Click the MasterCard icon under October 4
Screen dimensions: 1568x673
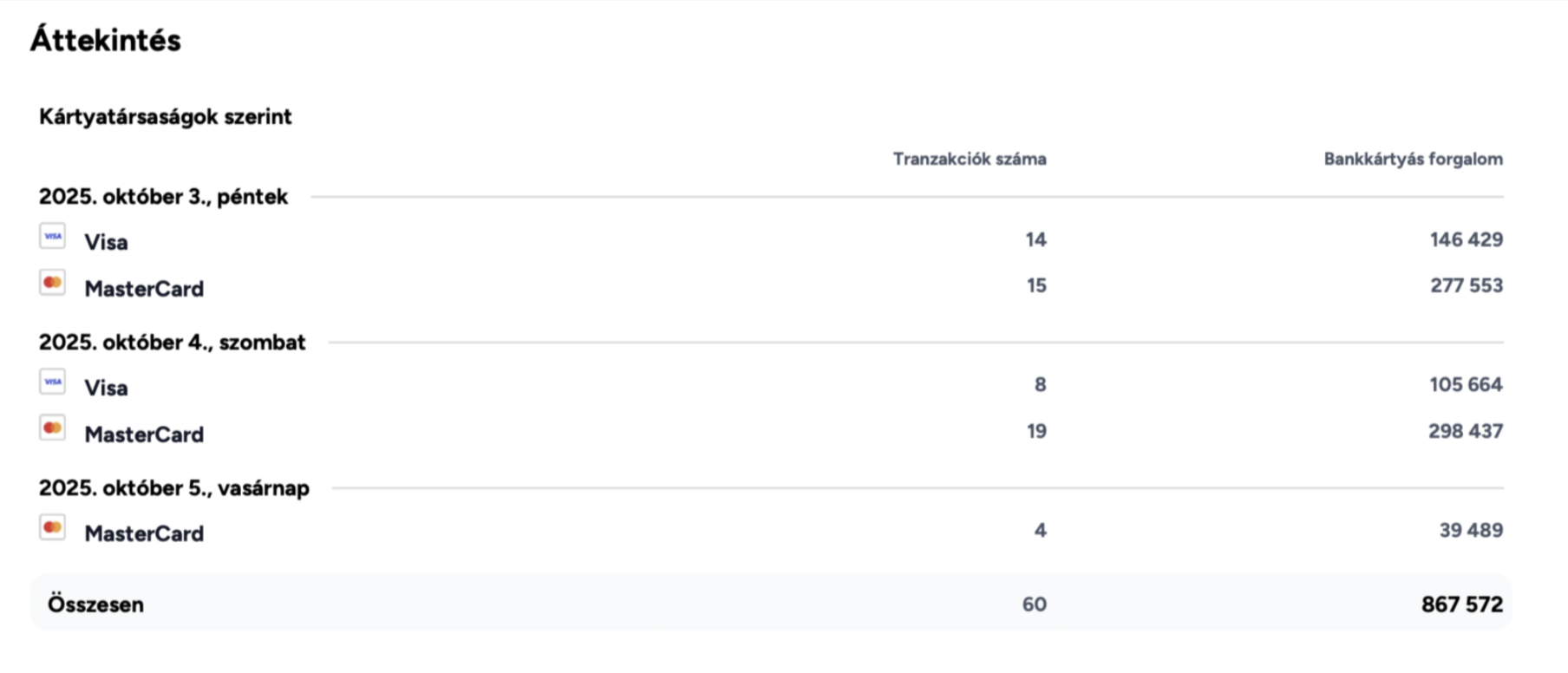pos(52,428)
